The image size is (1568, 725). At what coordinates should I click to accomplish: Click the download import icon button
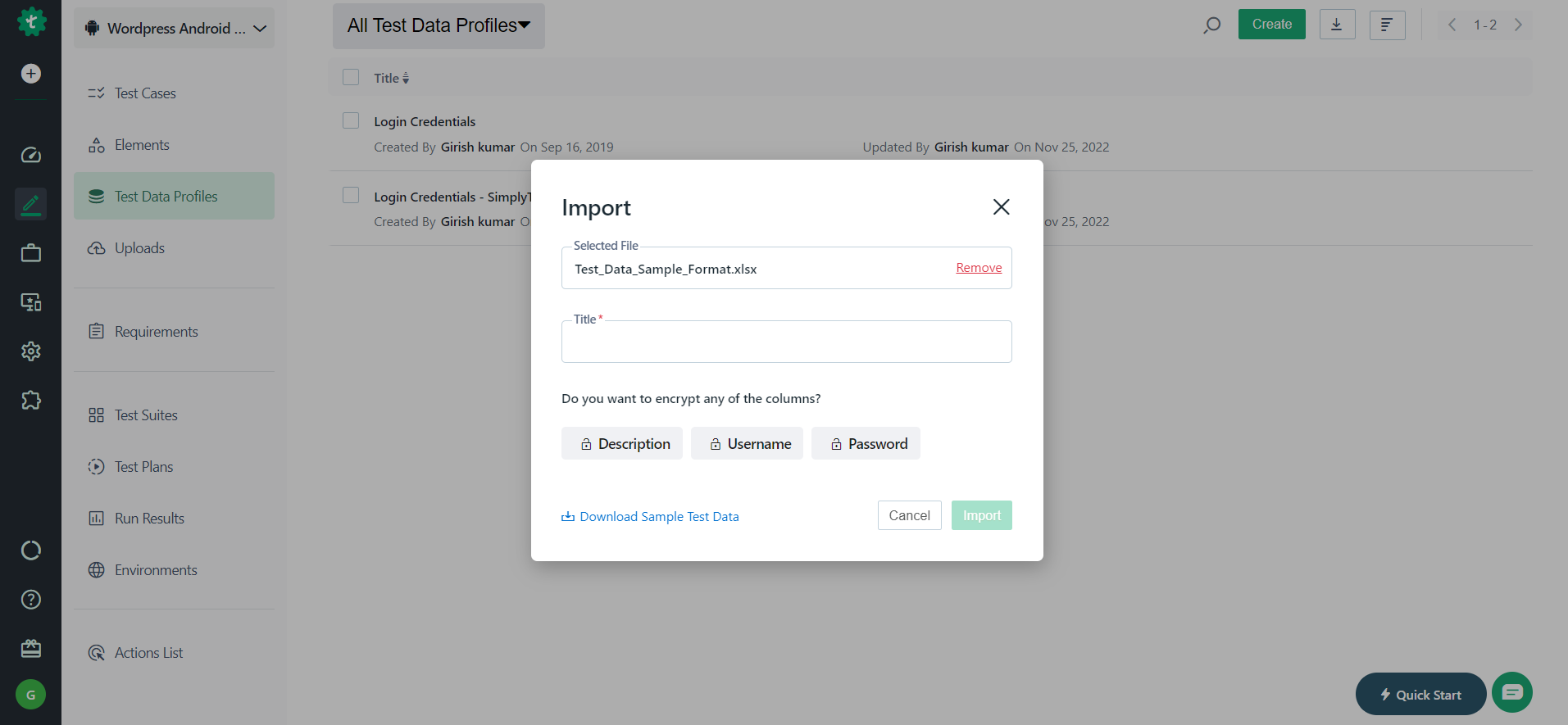[1337, 25]
